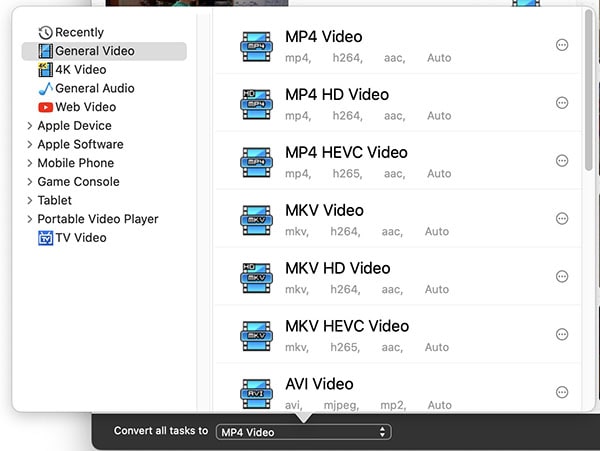Click the Apple Device label
This screenshot has height=451, width=600.
point(75,126)
